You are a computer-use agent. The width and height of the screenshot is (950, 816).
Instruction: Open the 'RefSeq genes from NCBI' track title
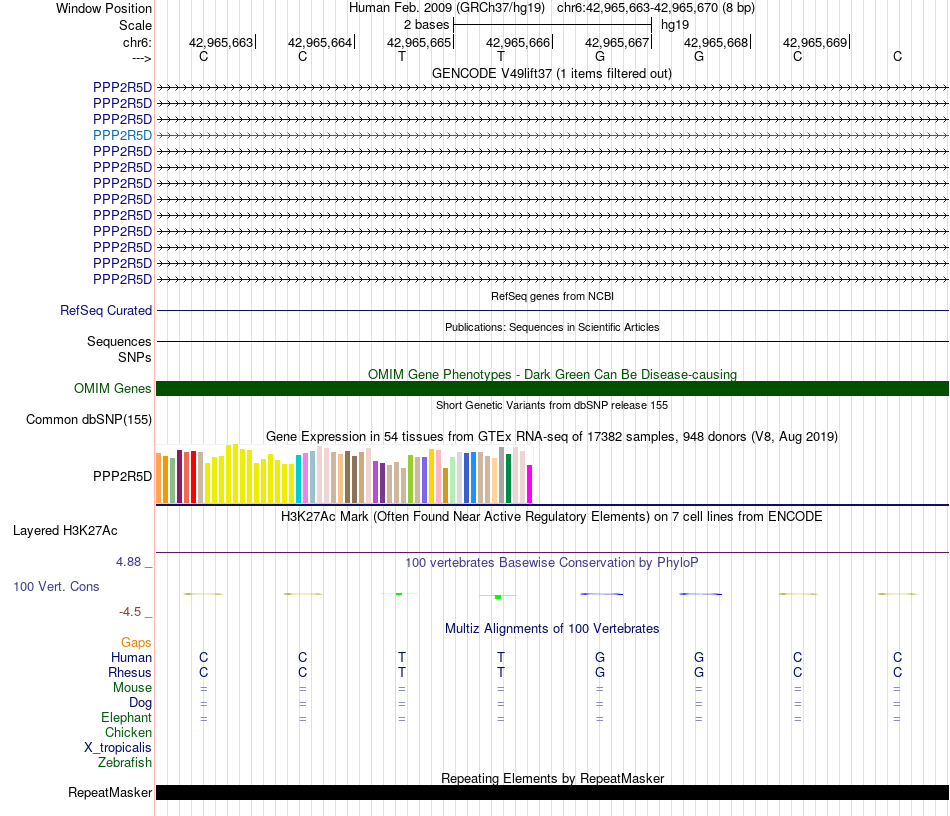[x=552, y=296]
